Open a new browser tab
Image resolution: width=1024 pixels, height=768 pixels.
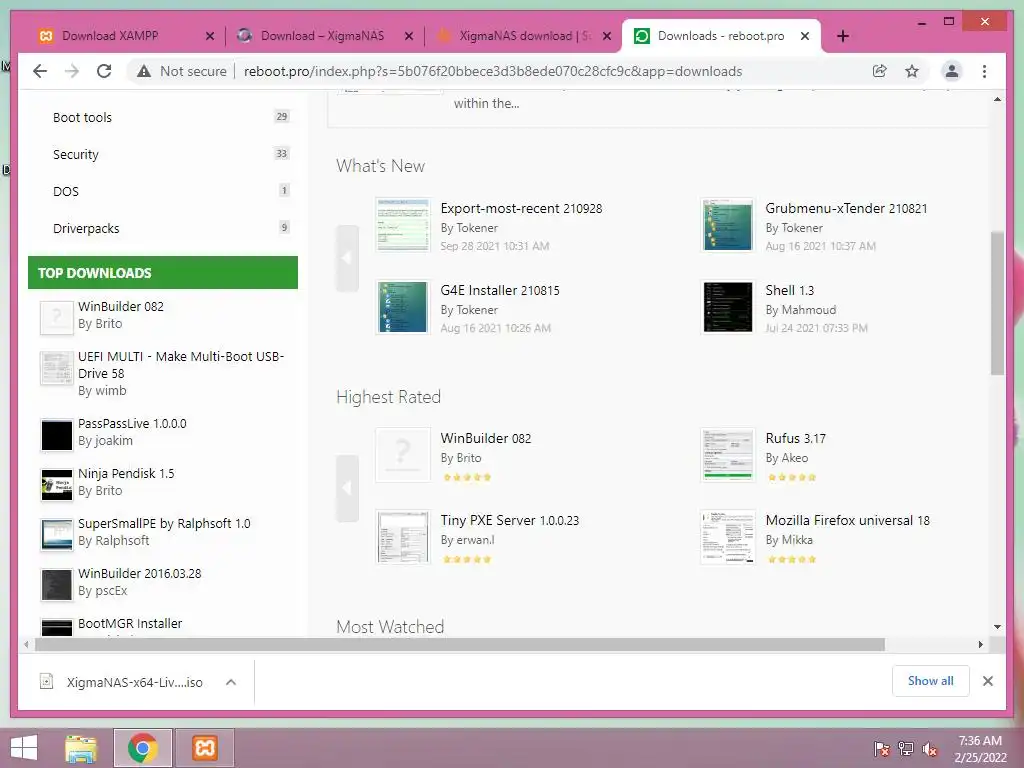tap(842, 36)
